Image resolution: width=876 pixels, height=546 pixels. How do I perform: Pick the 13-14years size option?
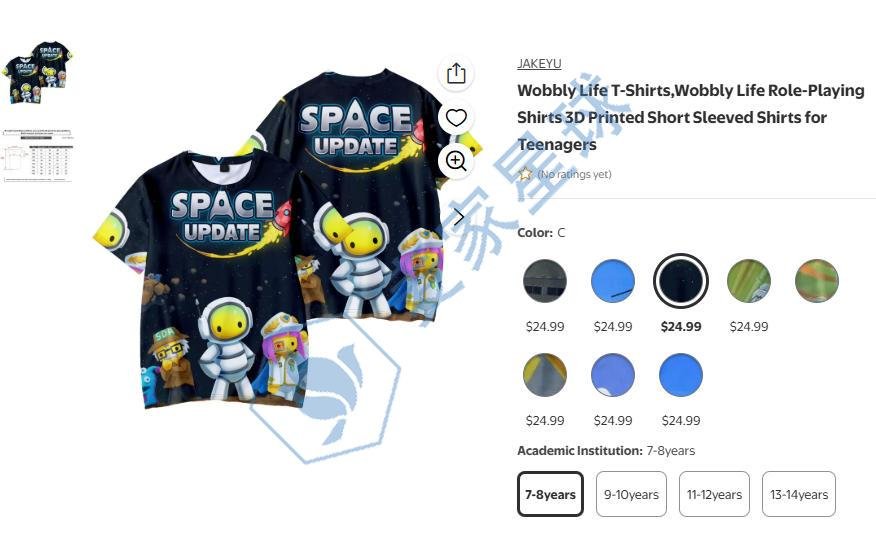pos(799,494)
